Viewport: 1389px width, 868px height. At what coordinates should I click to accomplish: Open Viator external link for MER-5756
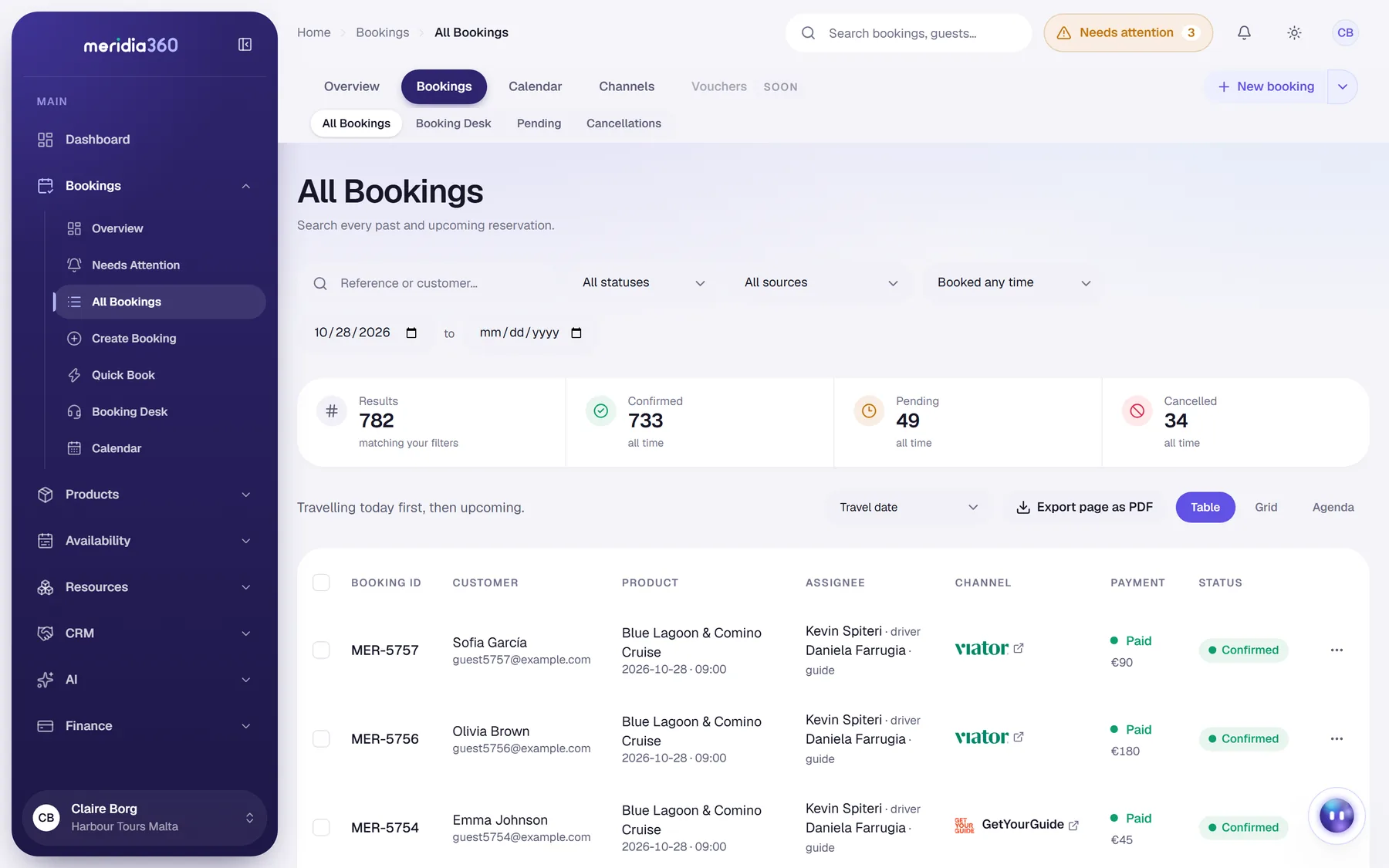[1019, 737]
